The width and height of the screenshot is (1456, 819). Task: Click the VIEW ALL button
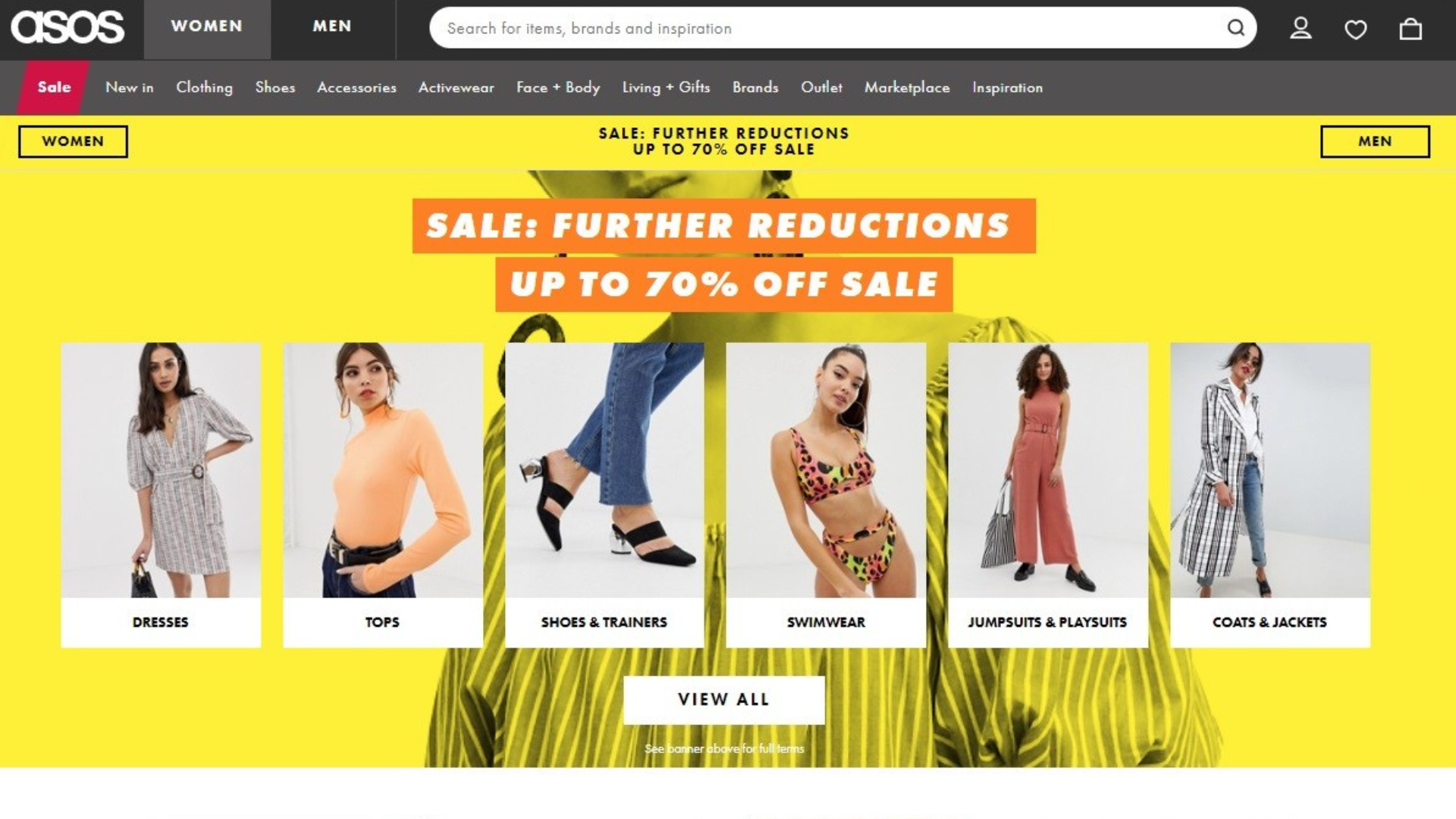pos(723,699)
